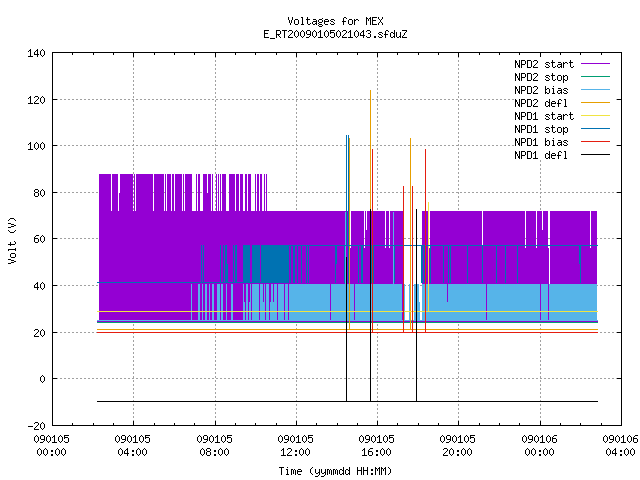The height and width of the screenshot is (480, 640).
Task: Pick the orange NPD2 defl legend line
Action: pos(595,102)
